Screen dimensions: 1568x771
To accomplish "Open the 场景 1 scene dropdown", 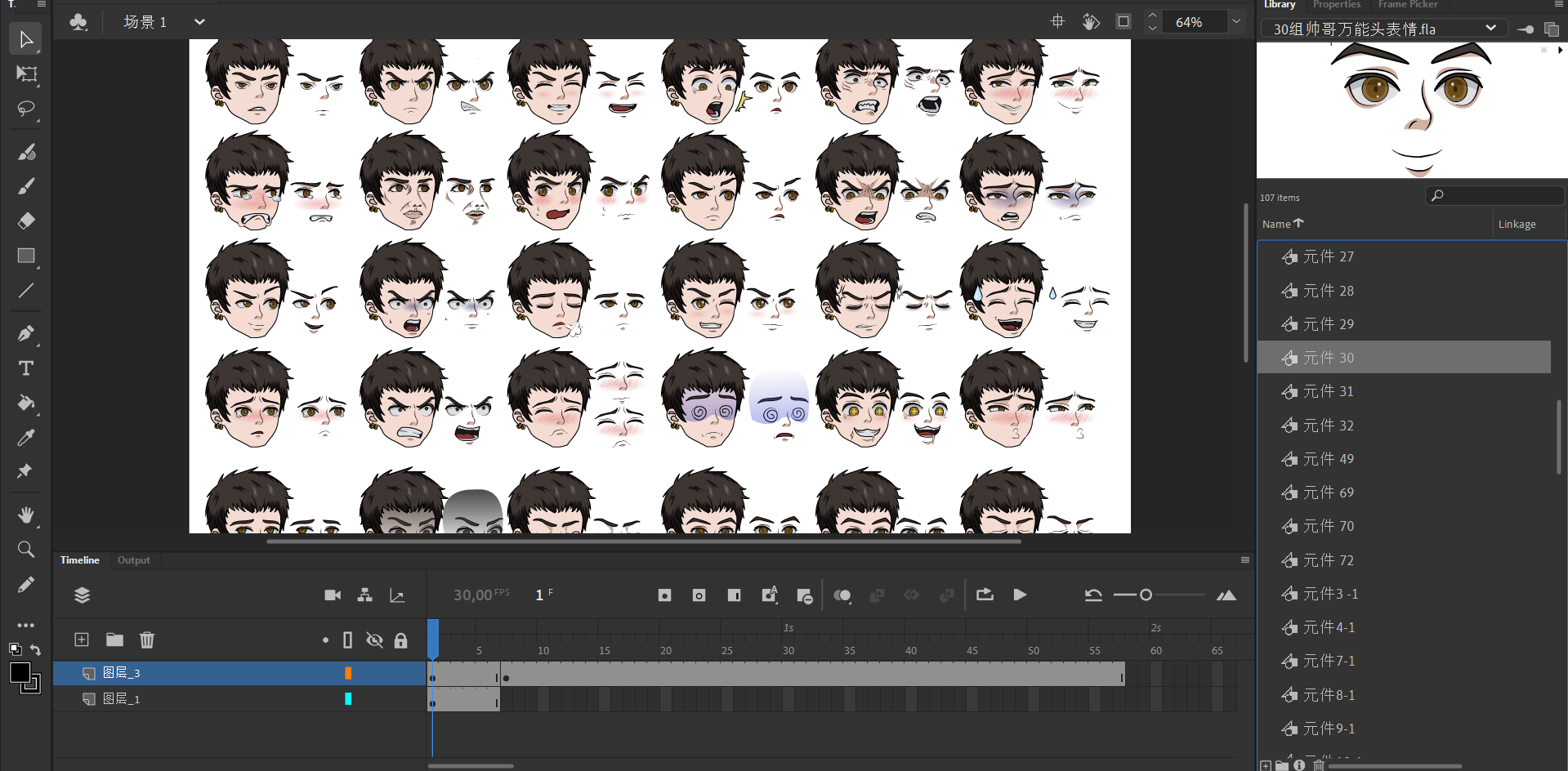I will click(199, 22).
